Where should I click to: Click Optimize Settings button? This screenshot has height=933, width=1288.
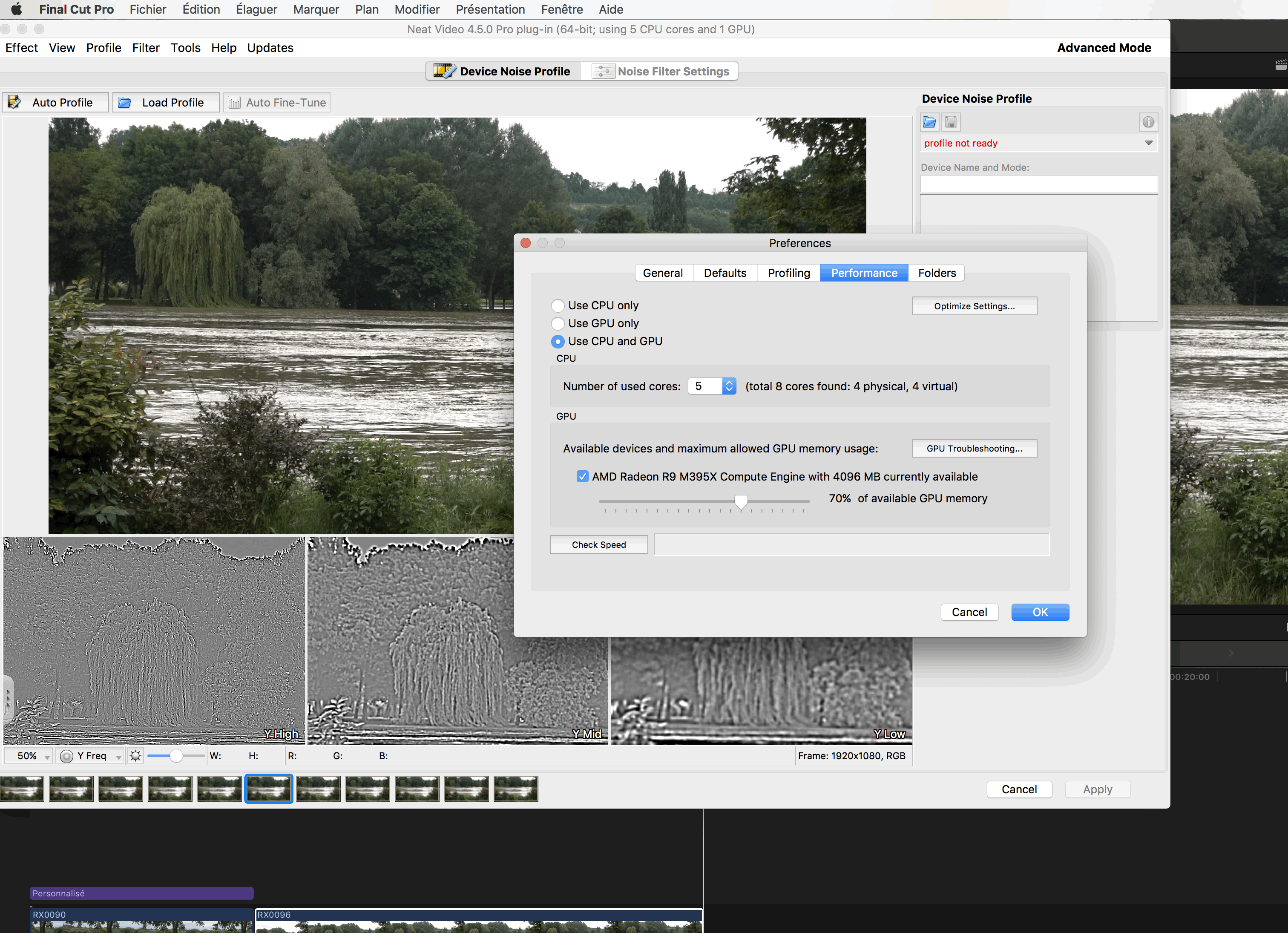pyautogui.click(x=975, y=306)
